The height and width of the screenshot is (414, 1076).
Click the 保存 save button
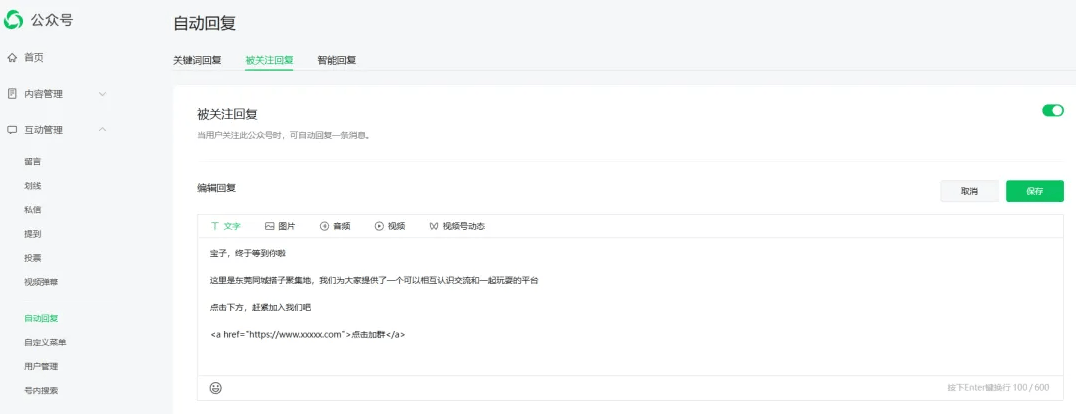(x=1034, y=191)
